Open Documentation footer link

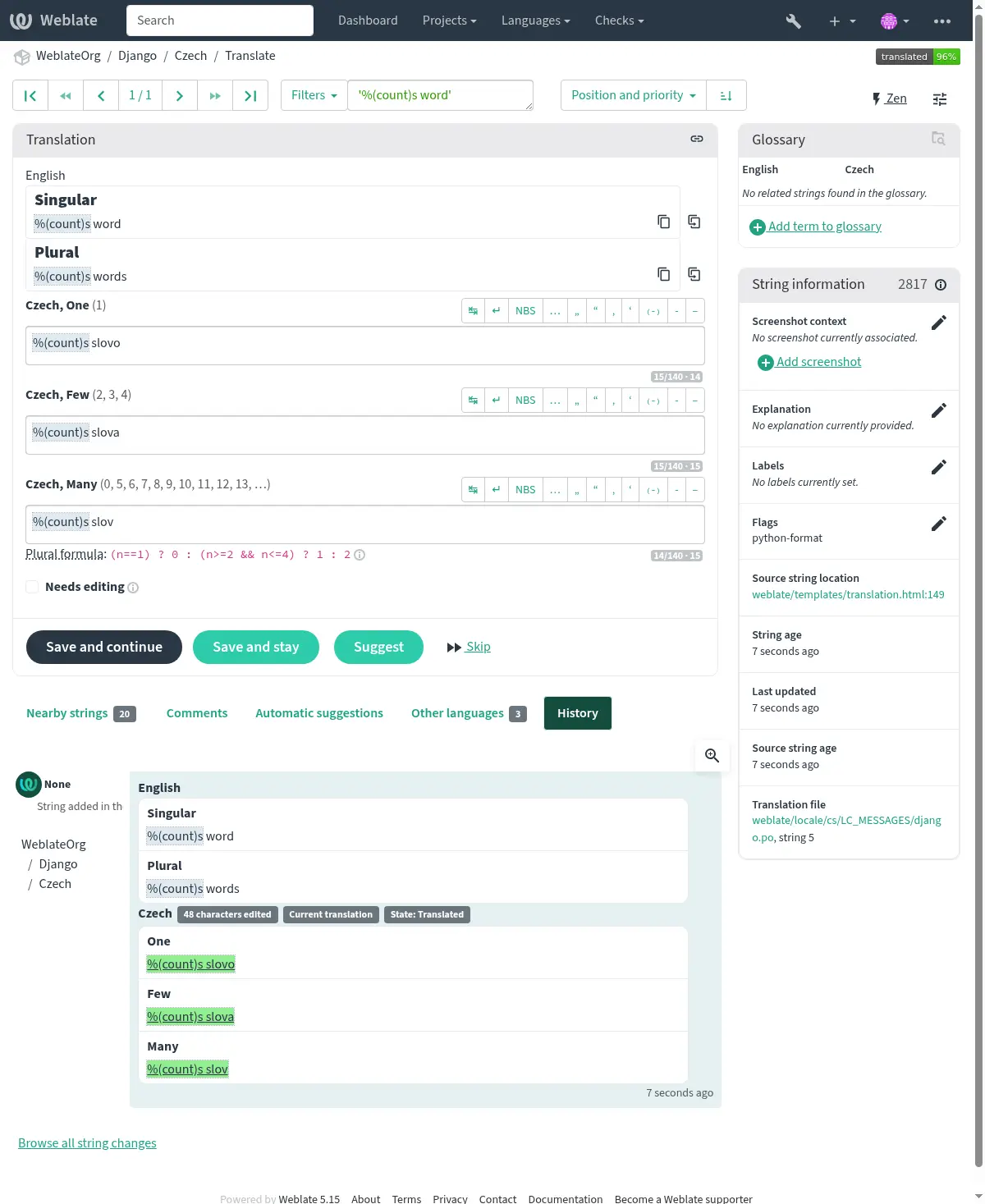[566, 1199]
